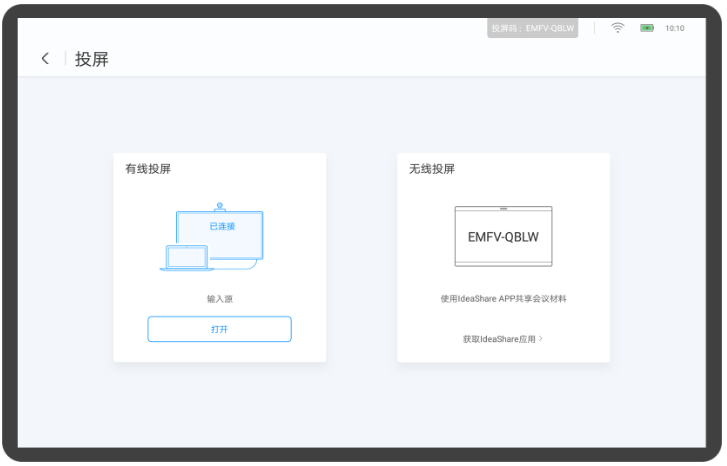
Task: Click the 投屏码 badge in status bar
Action: pyautogui.click(x=533, y=28)
